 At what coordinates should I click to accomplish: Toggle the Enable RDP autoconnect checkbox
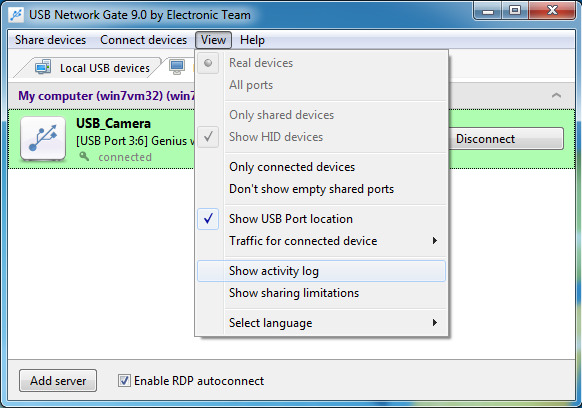point(124,381)
